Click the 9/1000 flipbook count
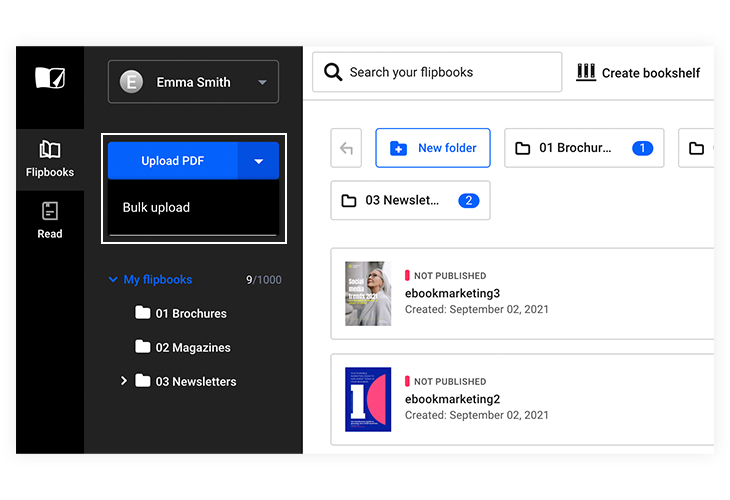The image size is (730, 500). click(264, 280)
